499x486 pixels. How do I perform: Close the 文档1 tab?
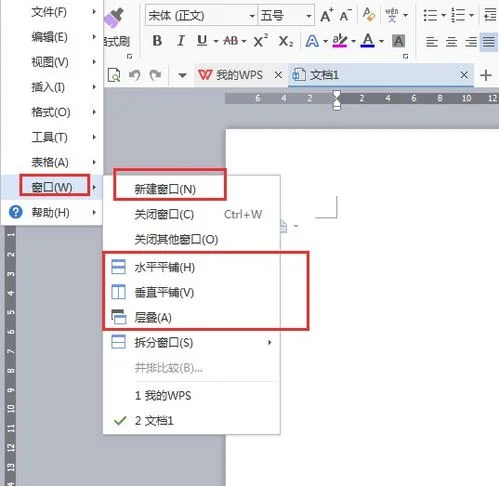click(x=464, y=75)
